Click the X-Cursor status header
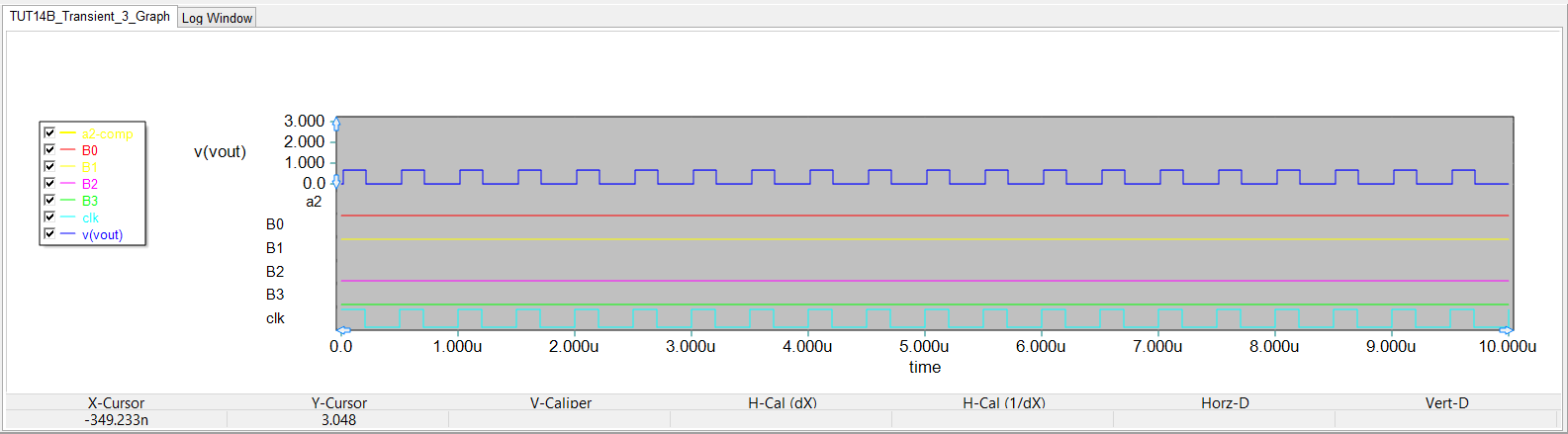Screen dimensions: 1568x434 click(x=116, y=402)
